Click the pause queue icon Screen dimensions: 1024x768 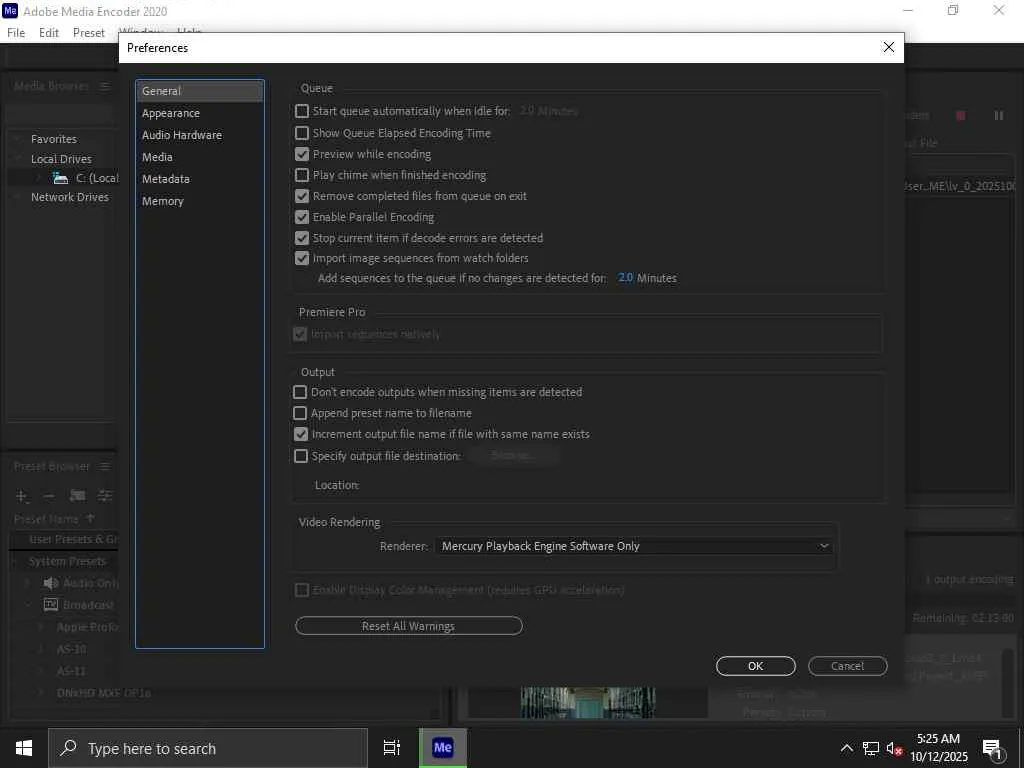(x=999, y=116)
